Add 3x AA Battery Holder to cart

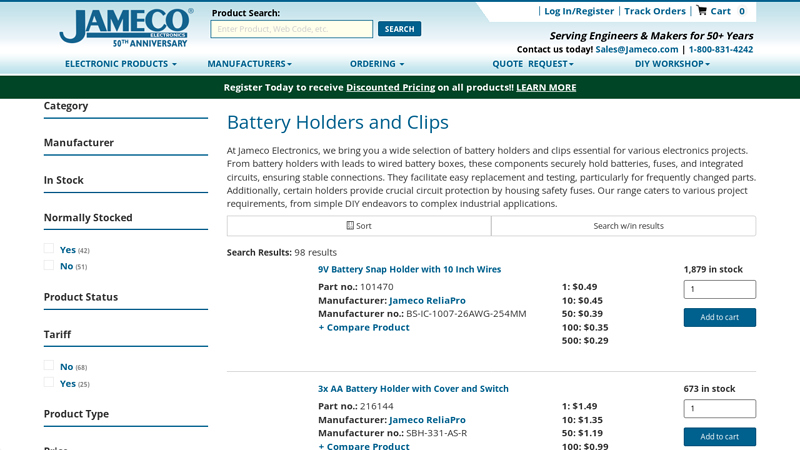point(719,437)
